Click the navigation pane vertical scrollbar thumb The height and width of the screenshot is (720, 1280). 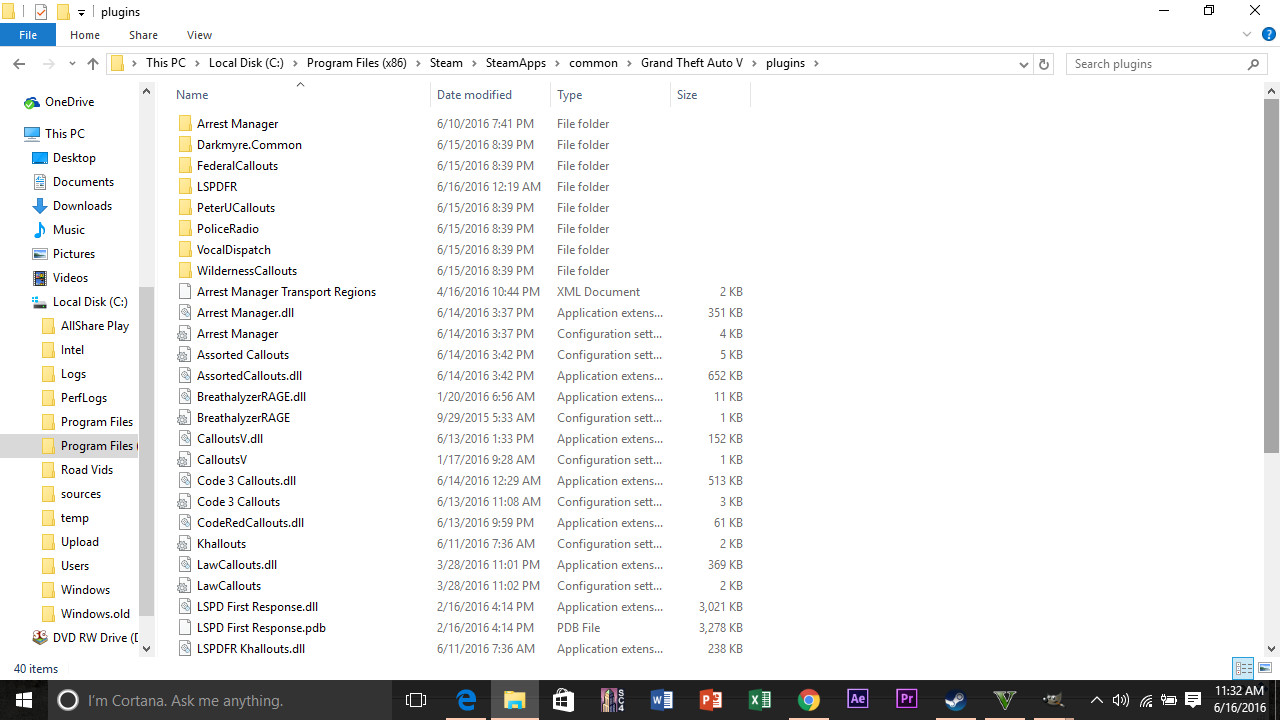click(146, 450)
